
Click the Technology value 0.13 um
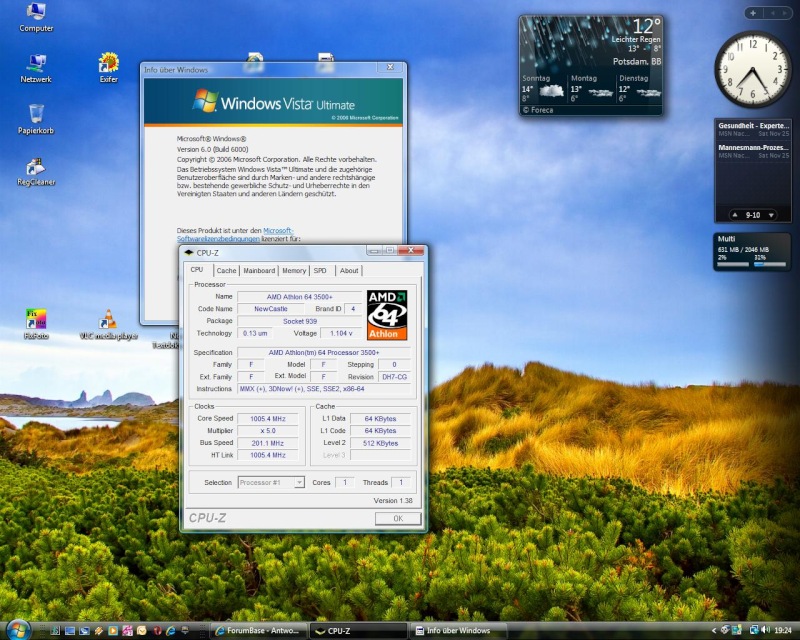click(x=255, y=333)
